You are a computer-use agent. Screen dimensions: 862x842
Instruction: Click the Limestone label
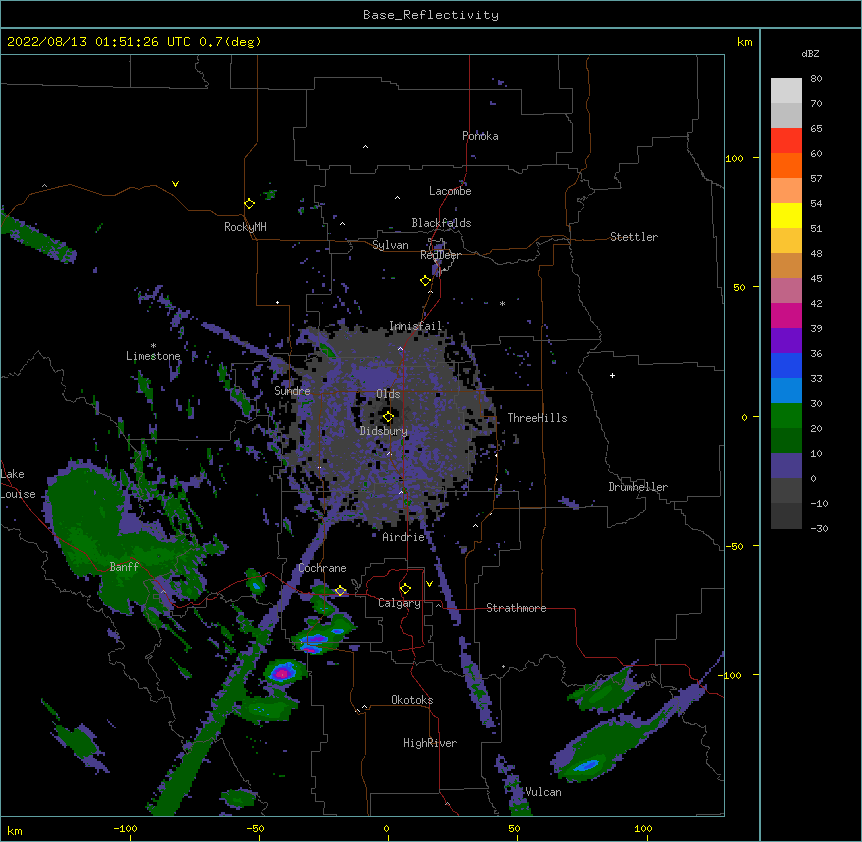click(x=153, y=356)
